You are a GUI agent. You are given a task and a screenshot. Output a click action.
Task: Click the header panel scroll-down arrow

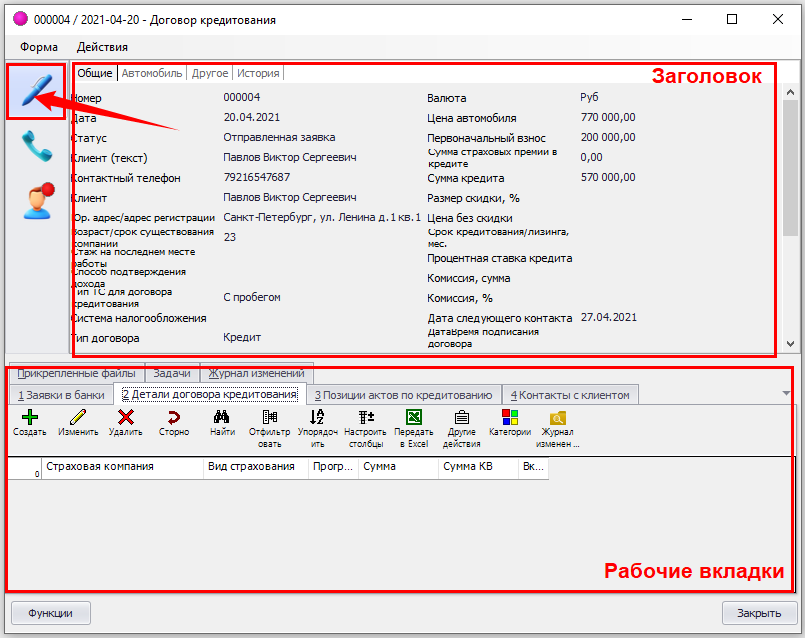click(x=792, y=343)
